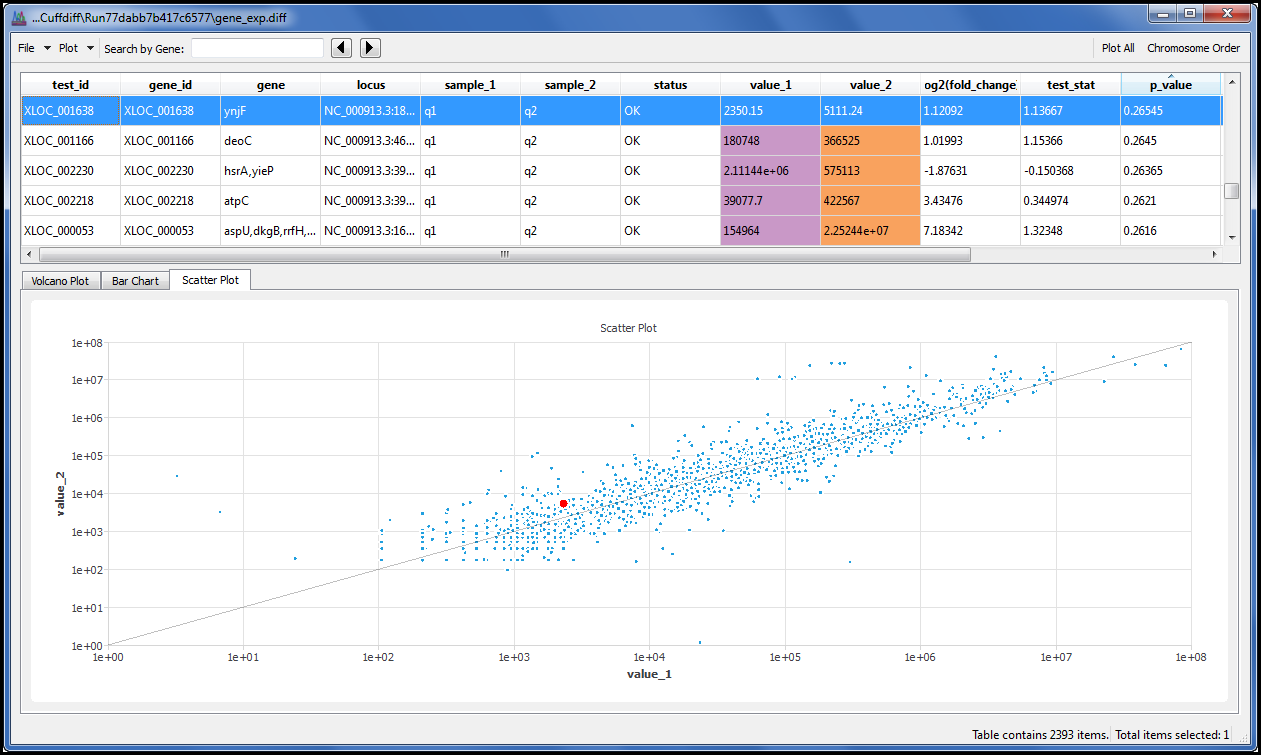Click the Chromosome Order button
The width and height of the screenshot is (1261, 755).
tap(1192, 48)
